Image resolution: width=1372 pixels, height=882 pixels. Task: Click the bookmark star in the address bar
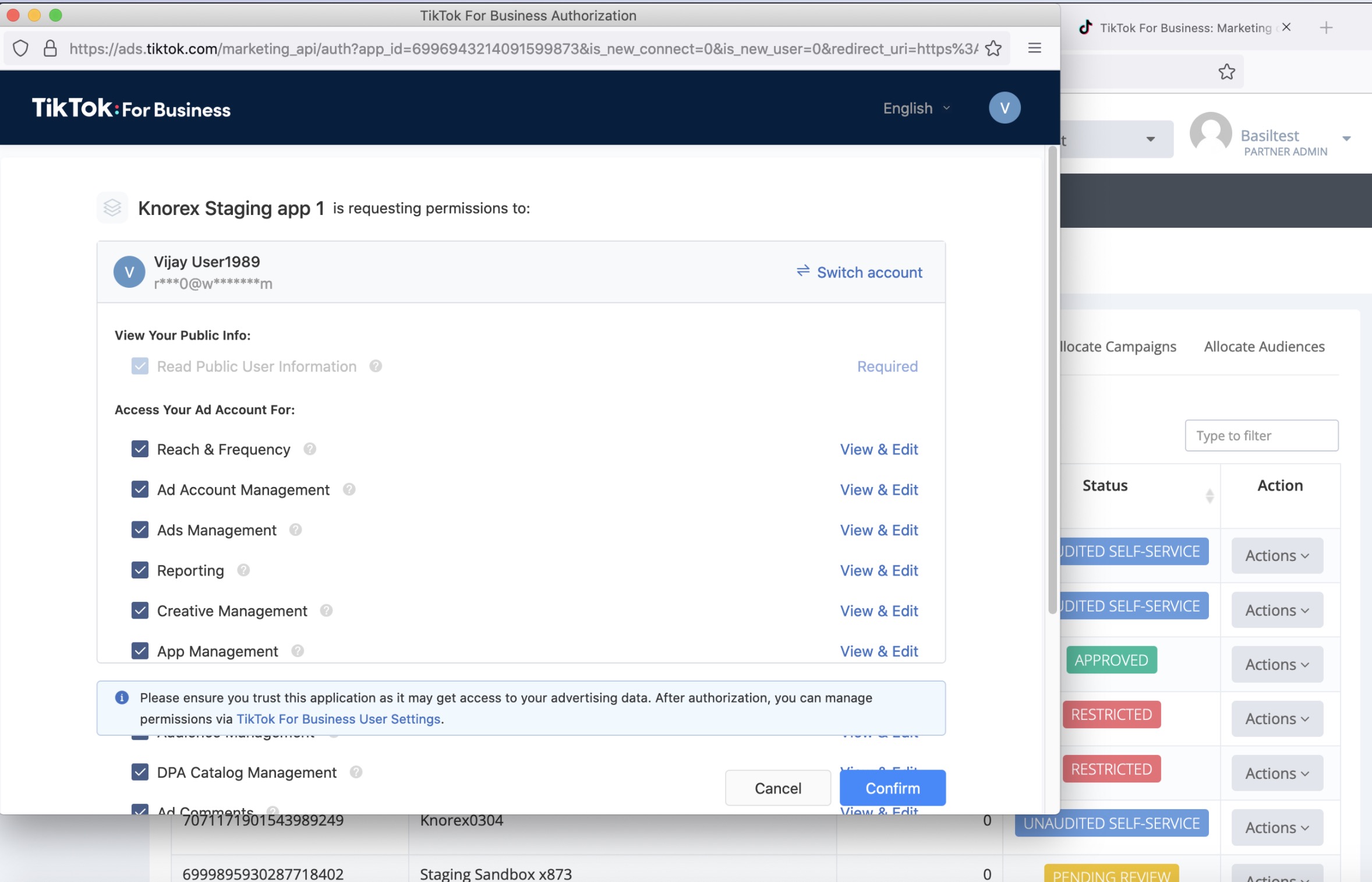993,48
